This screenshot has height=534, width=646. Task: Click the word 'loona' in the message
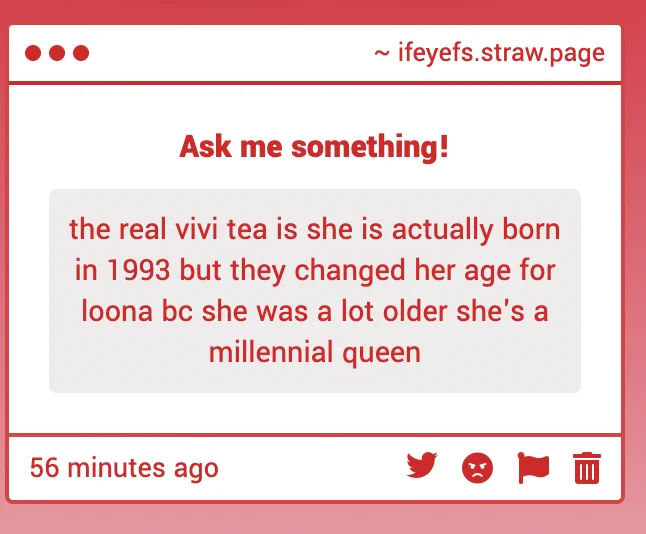[x=117, y=311]
